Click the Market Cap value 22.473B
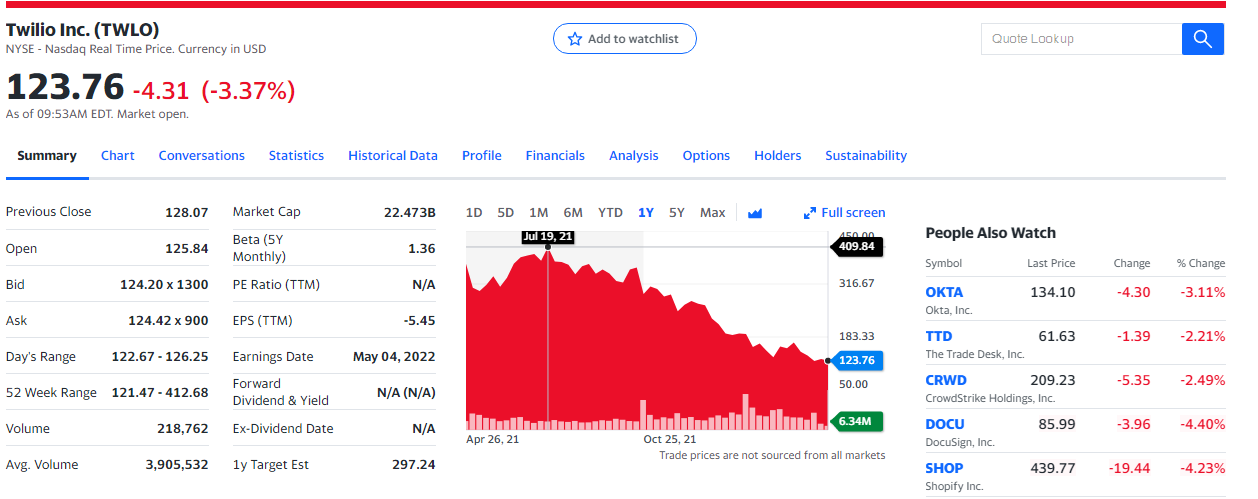This screenshot has width=1258, height=499. pyautogui.click(x=410, y=212)
